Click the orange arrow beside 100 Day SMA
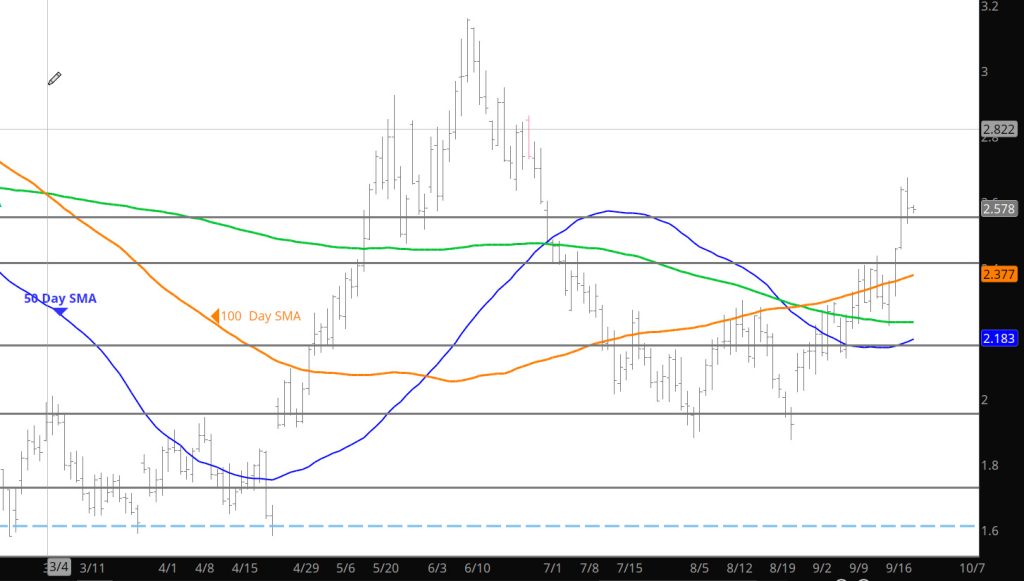 click(214, 317)
